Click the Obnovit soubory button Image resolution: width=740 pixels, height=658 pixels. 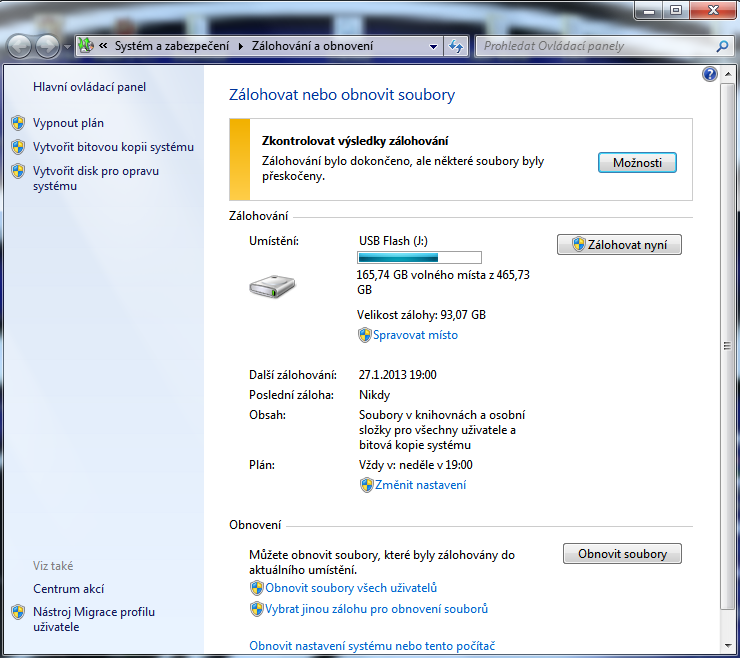(x=622, y=554)
